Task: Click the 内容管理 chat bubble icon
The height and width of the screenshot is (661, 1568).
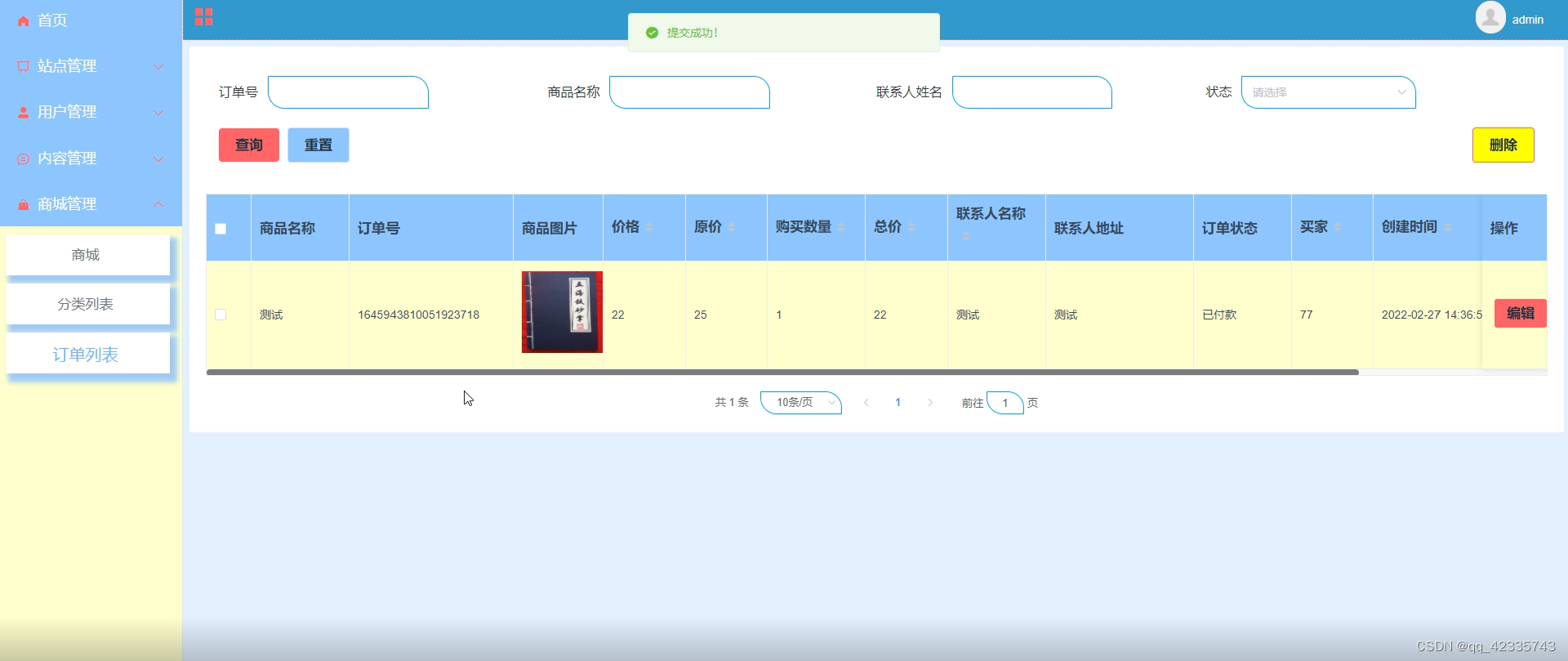Action: click(x=23, y=159)
